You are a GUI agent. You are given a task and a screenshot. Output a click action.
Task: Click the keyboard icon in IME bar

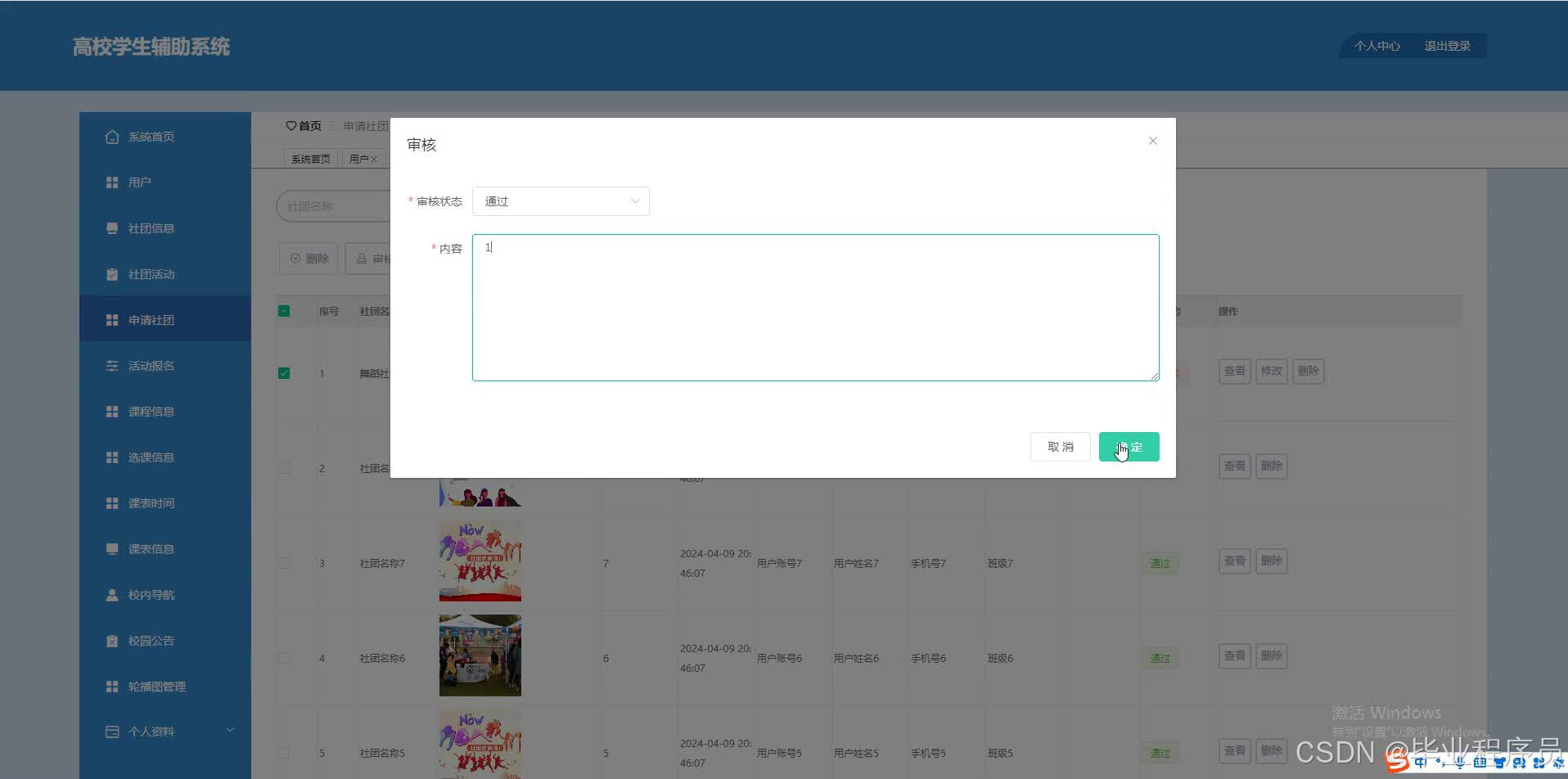pos(1480,763)
